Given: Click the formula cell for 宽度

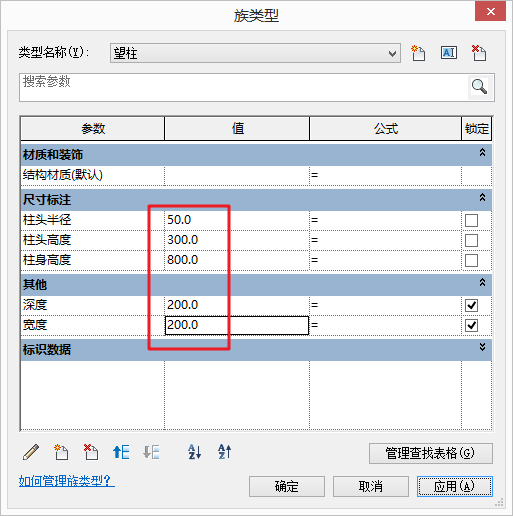Looking at the screenshot, I should pos(386,325).
